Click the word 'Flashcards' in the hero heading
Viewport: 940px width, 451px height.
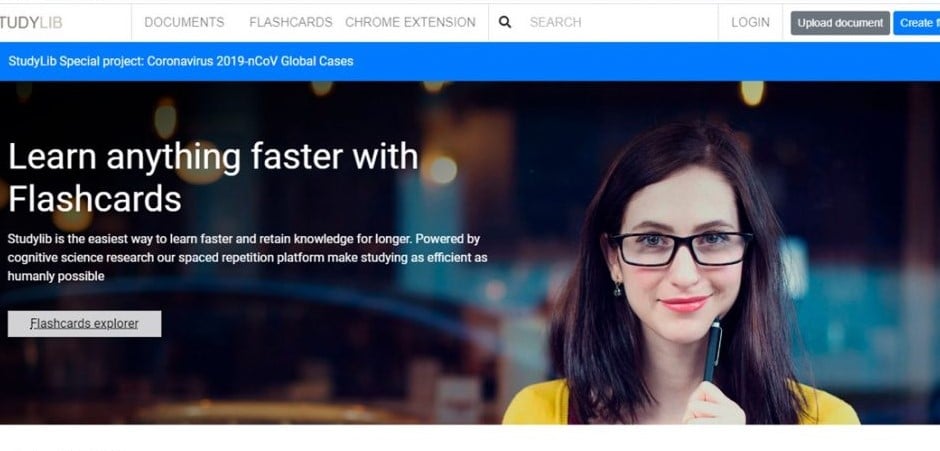coord(95,199)
